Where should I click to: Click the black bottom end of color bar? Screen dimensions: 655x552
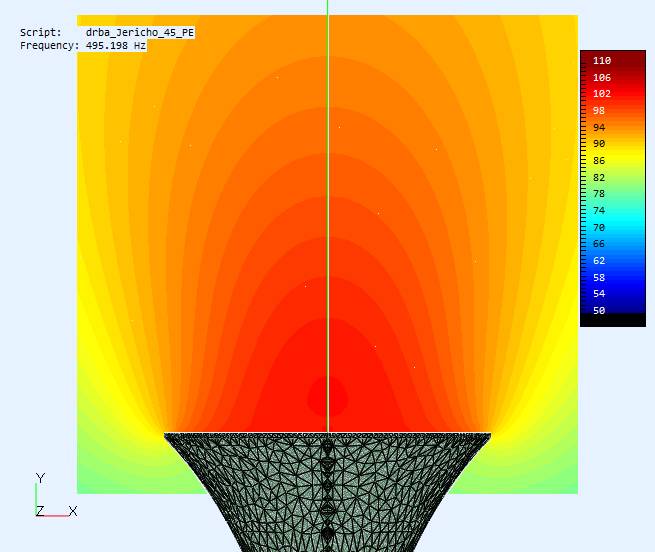pos(613,320)
